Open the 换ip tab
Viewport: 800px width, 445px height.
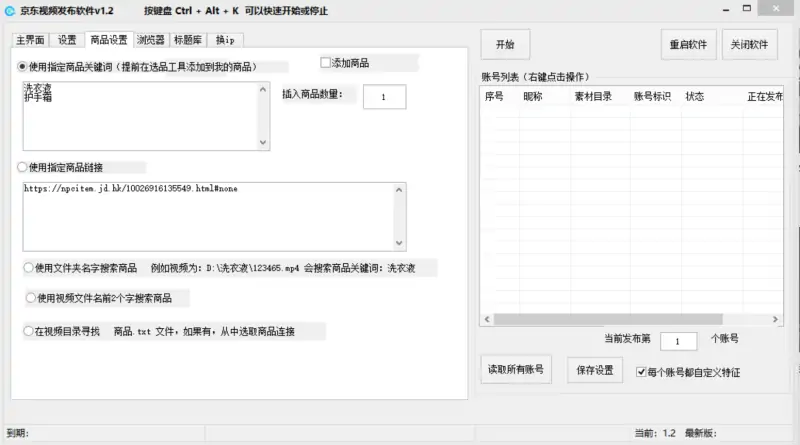click(228, 40)
